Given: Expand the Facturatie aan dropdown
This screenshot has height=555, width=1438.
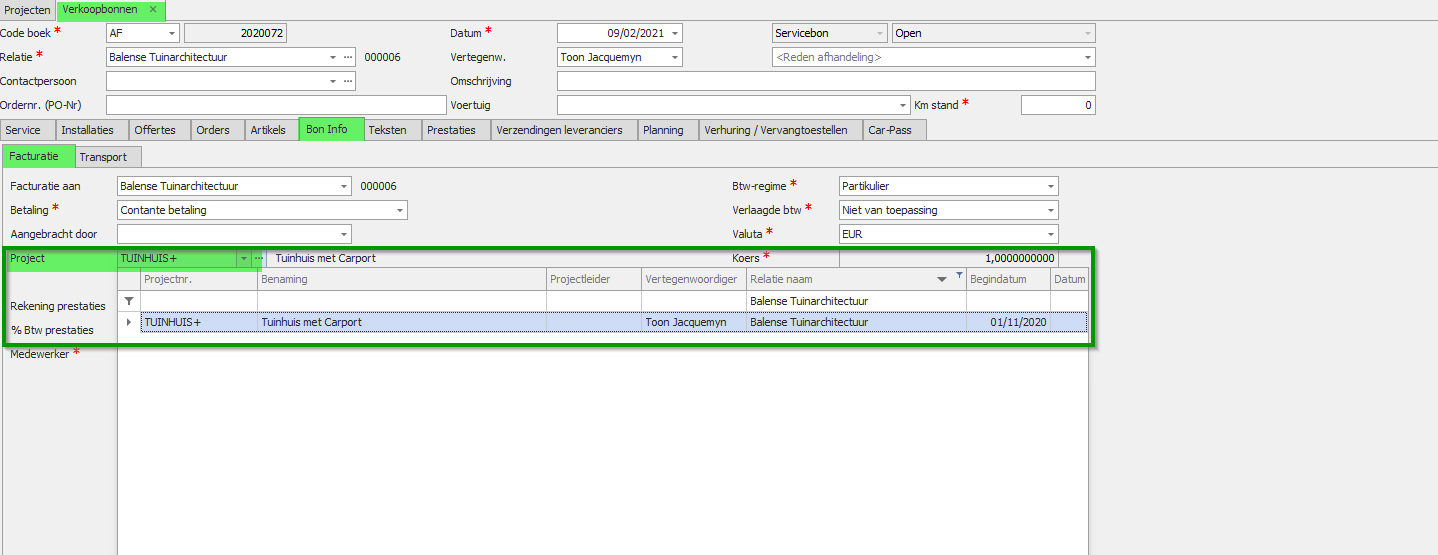Looking at the screenshot, I should tap(345, 186).
